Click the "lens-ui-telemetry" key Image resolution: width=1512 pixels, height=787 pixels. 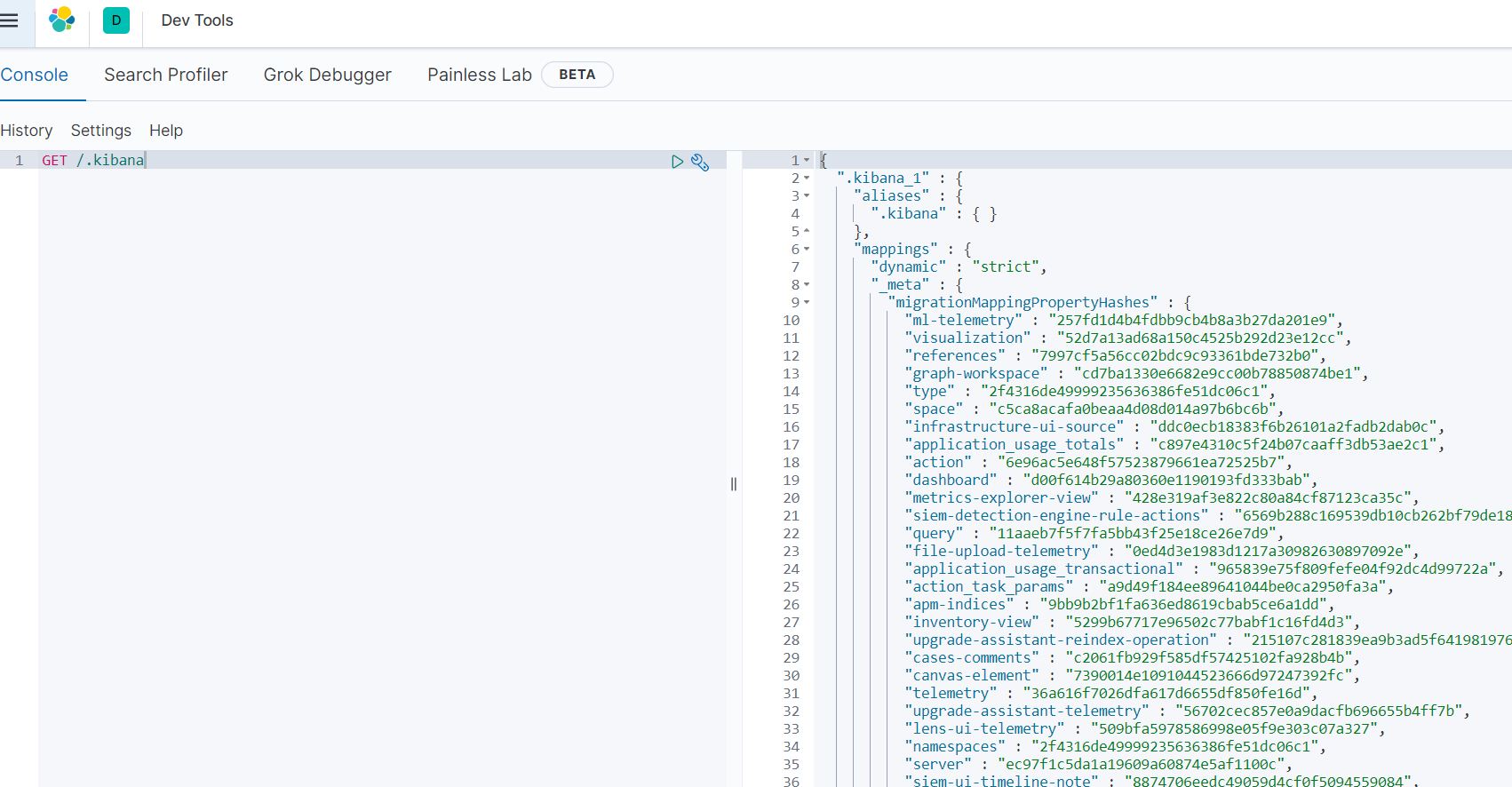[985, 728]
